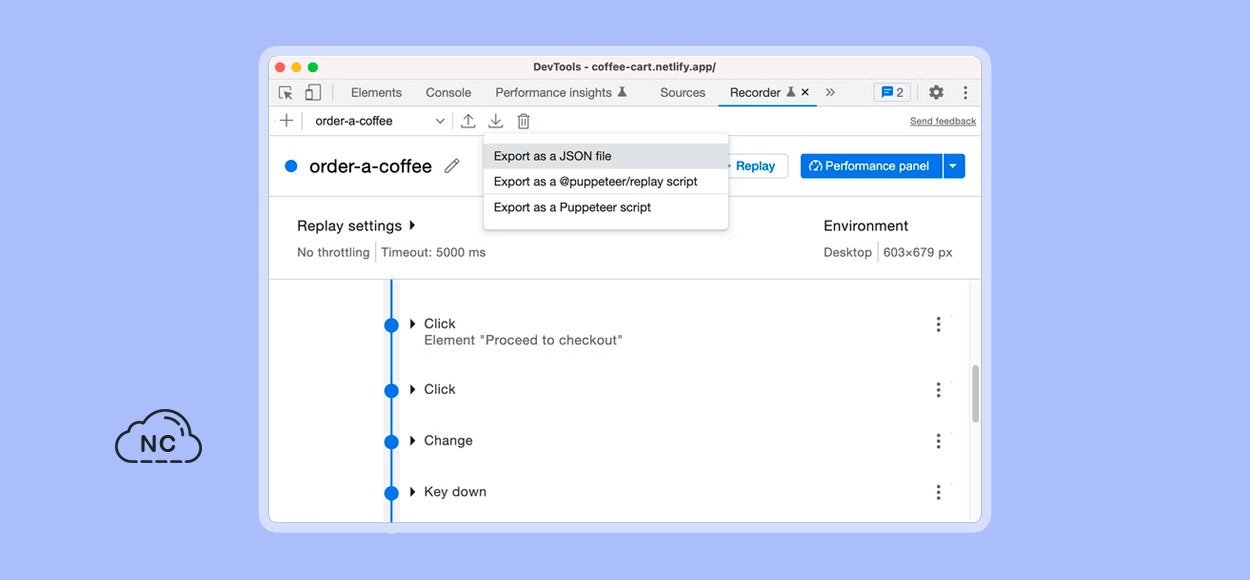
Task: Expand the Key down step
Action: pyautogui.click(x=412, y=492)
